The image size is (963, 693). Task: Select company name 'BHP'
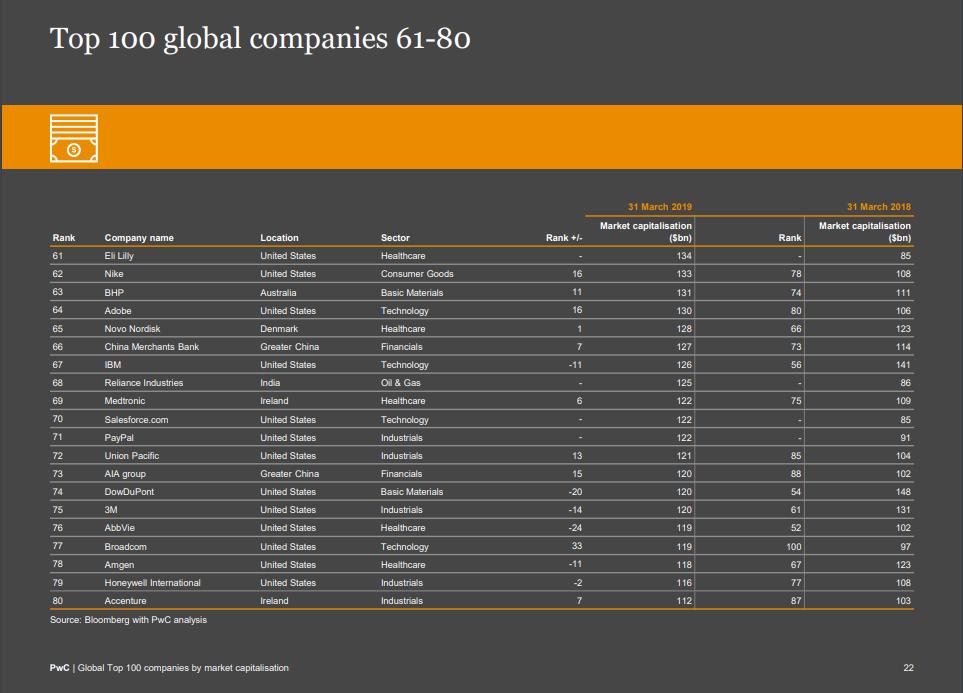(114, 292)
